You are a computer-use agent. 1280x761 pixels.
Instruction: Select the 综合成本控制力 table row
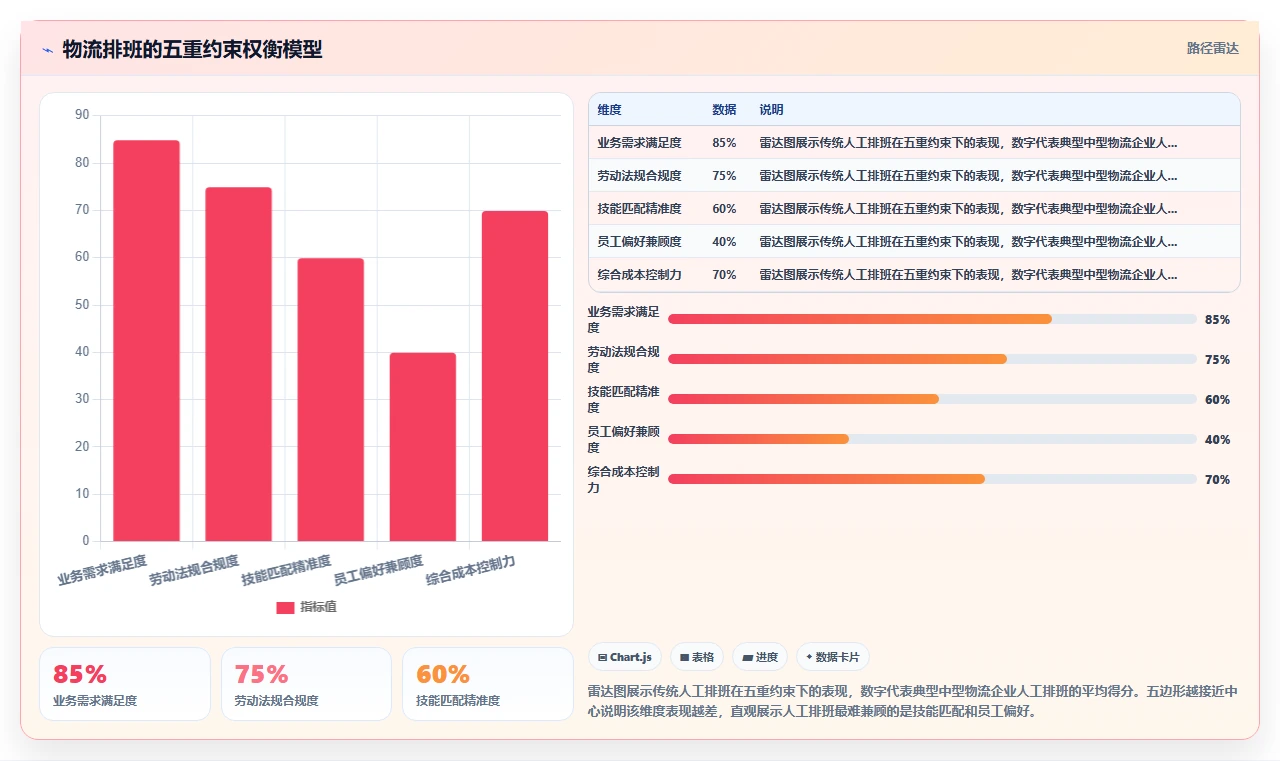[914, 274]
